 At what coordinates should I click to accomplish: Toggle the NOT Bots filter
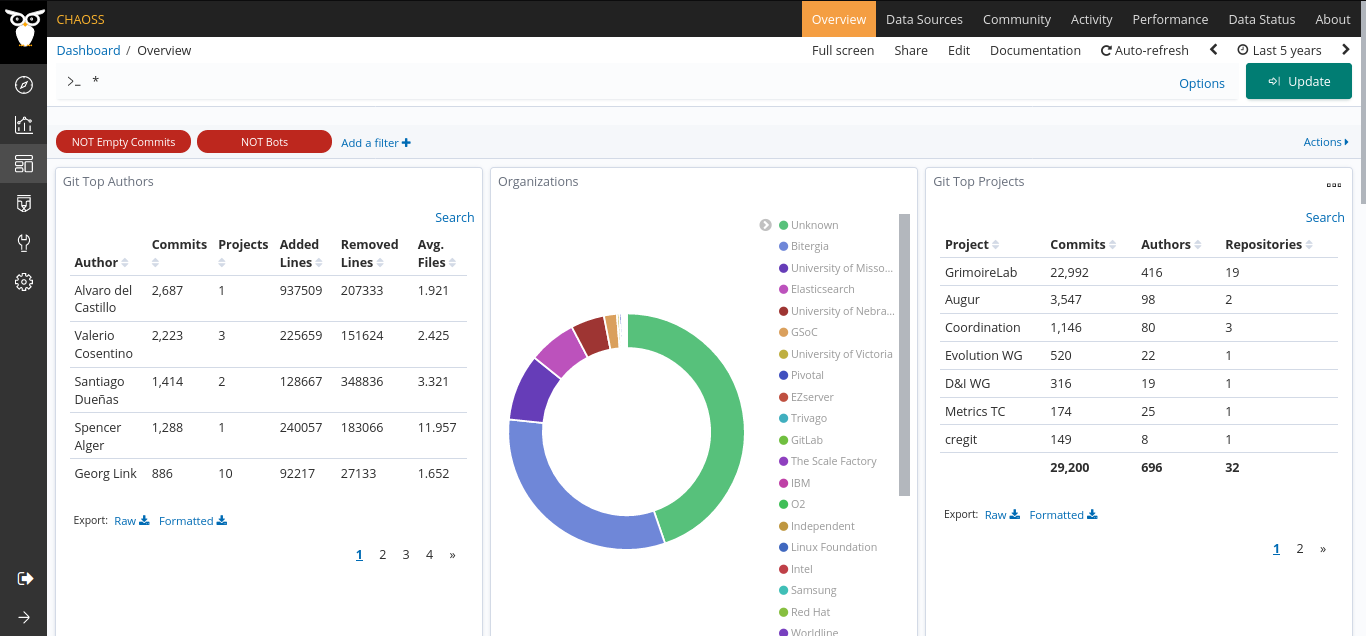click(x=264, y=142)
